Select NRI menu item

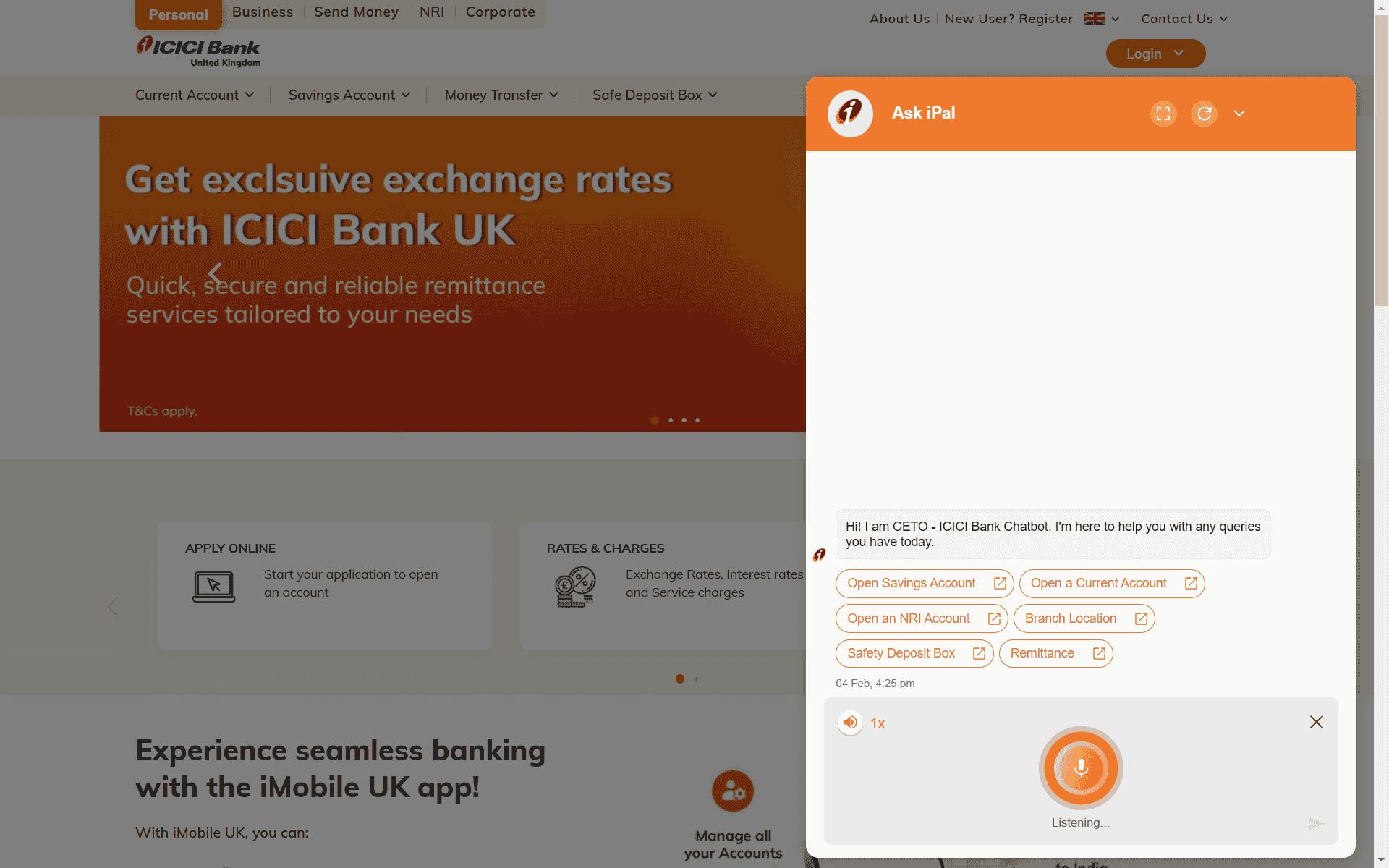(x=432, y=11)
